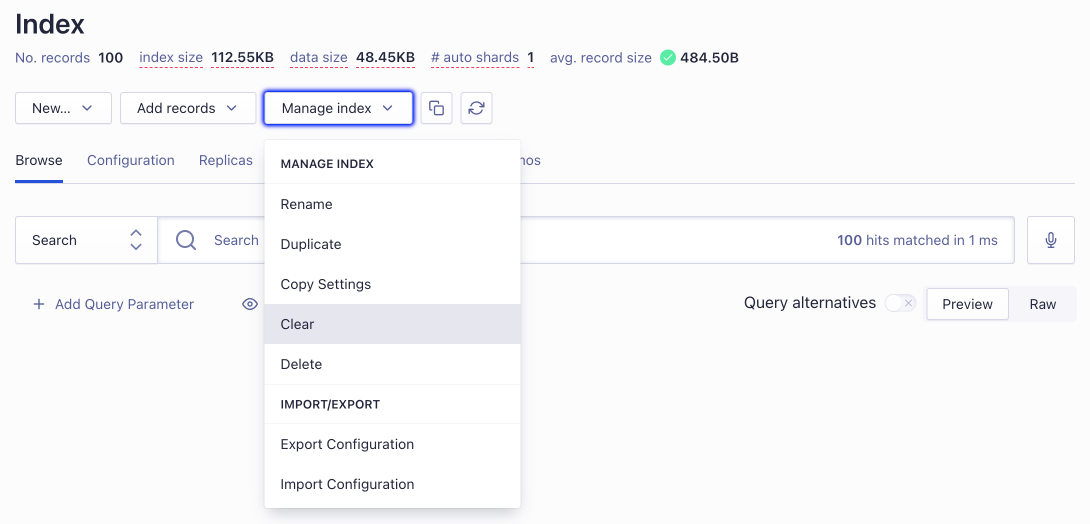Click the 112.55KB value
The height and width of the screenshot is (524, 1090).
point(243,58)
